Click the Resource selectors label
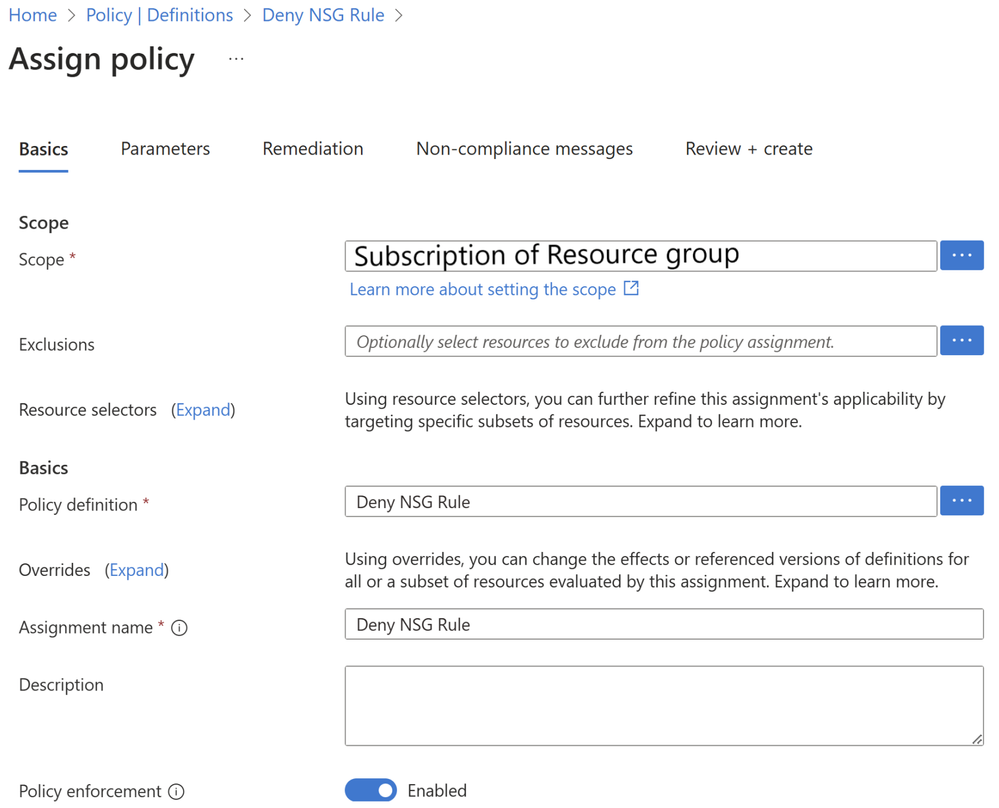This screenshot has height=808, width=999. coord(88,410)
